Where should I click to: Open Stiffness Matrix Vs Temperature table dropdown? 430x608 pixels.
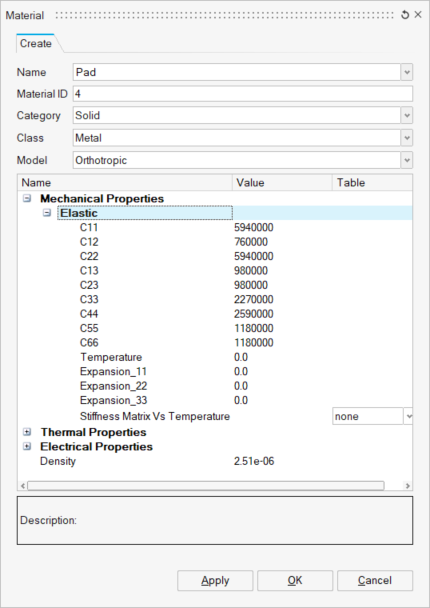click(x=408, y=416)
